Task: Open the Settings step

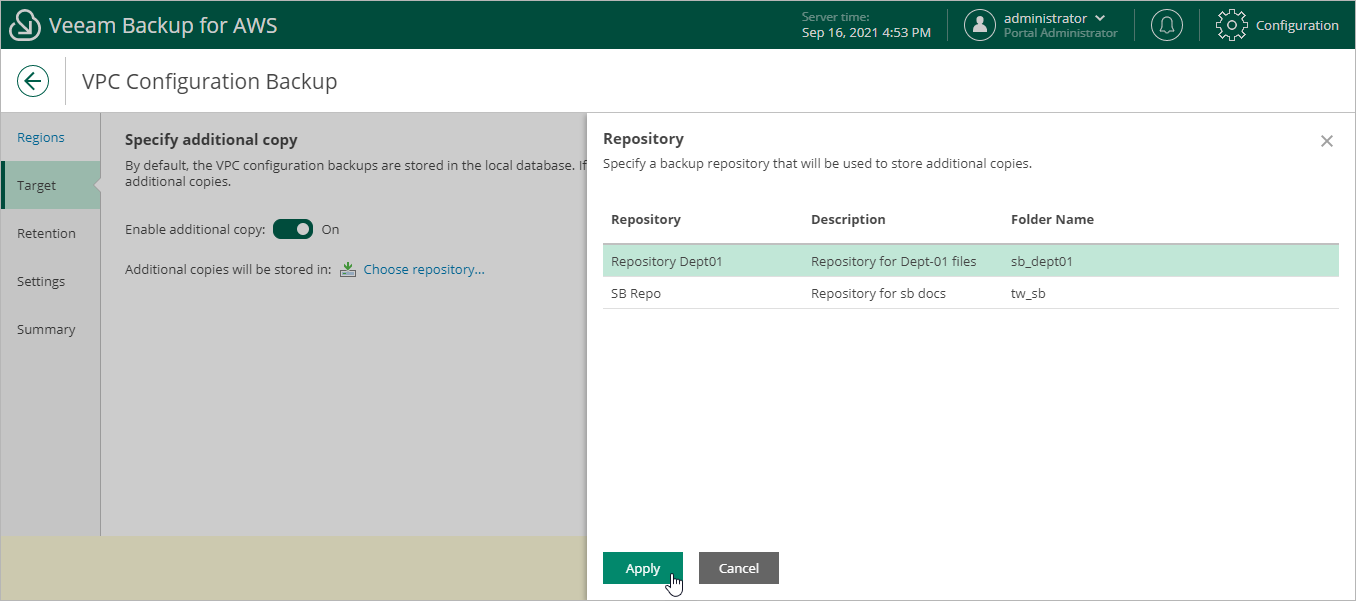Action: (40, 281)
